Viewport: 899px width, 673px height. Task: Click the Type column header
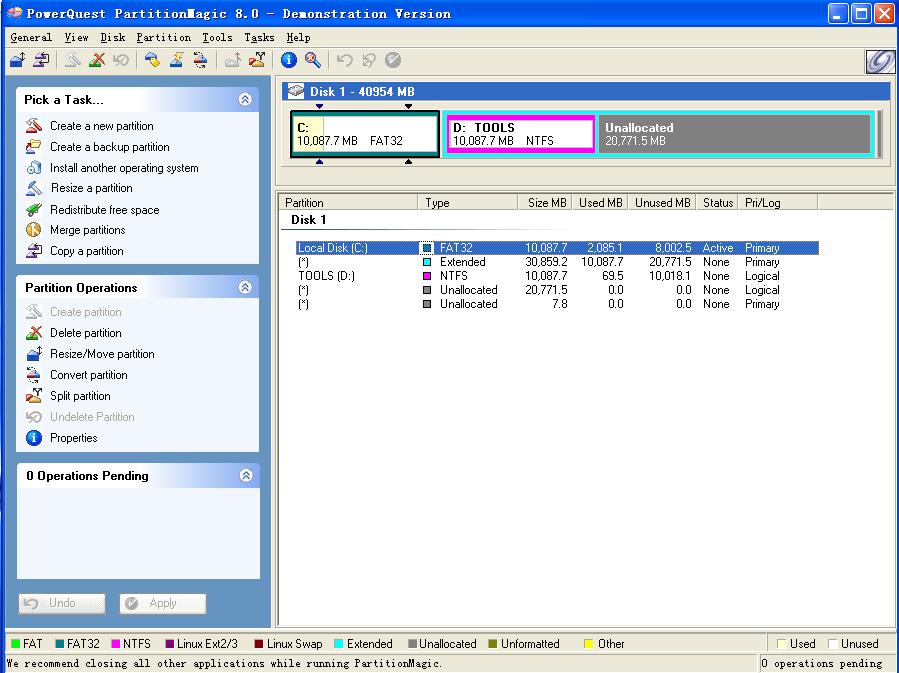pos(468,202)
